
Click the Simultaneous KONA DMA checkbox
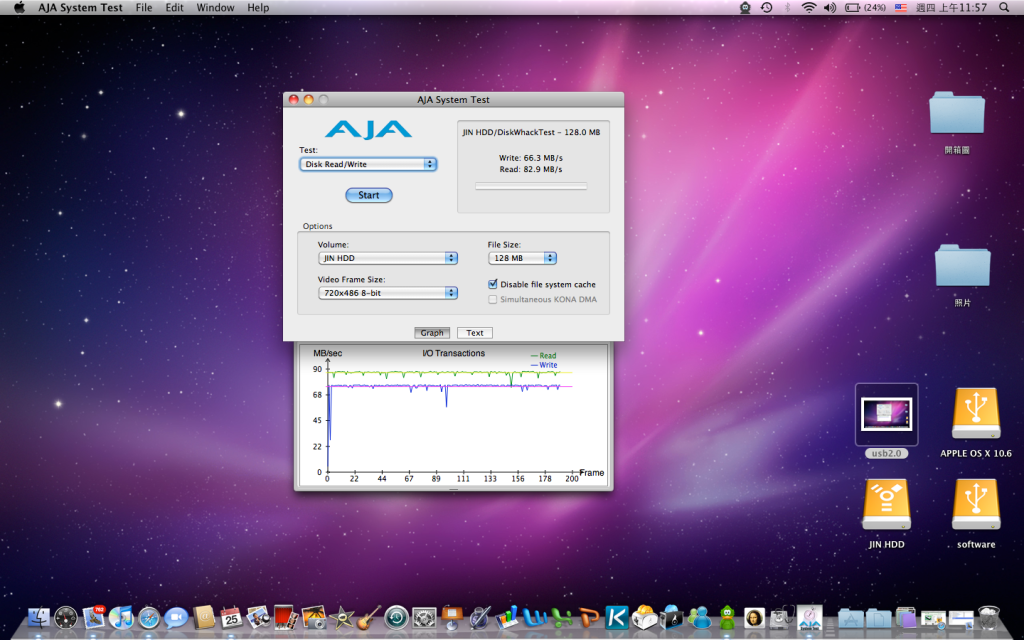point(492,299)
